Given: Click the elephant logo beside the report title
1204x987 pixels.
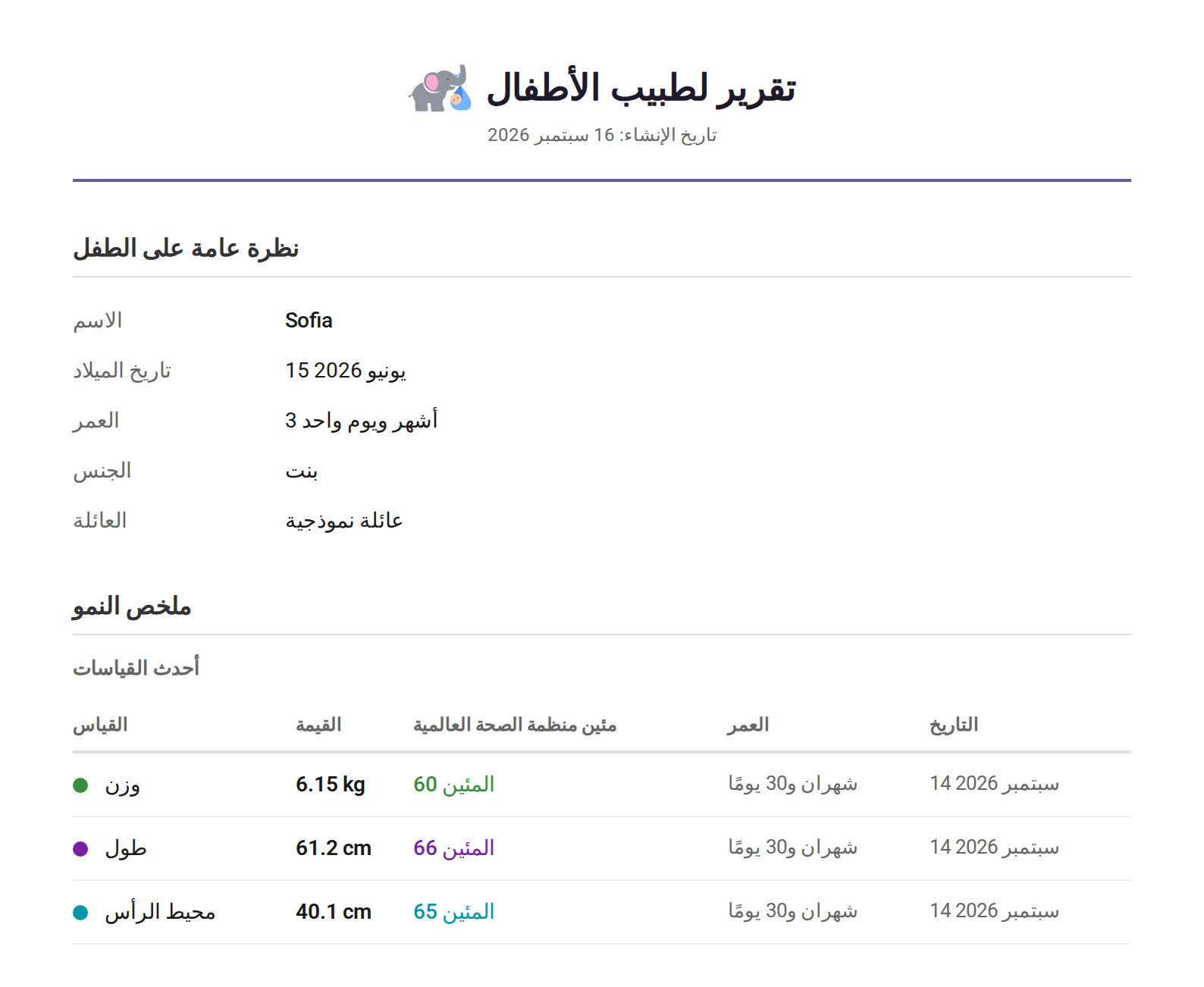Looking at the screenshot, I should click(441, 88).
